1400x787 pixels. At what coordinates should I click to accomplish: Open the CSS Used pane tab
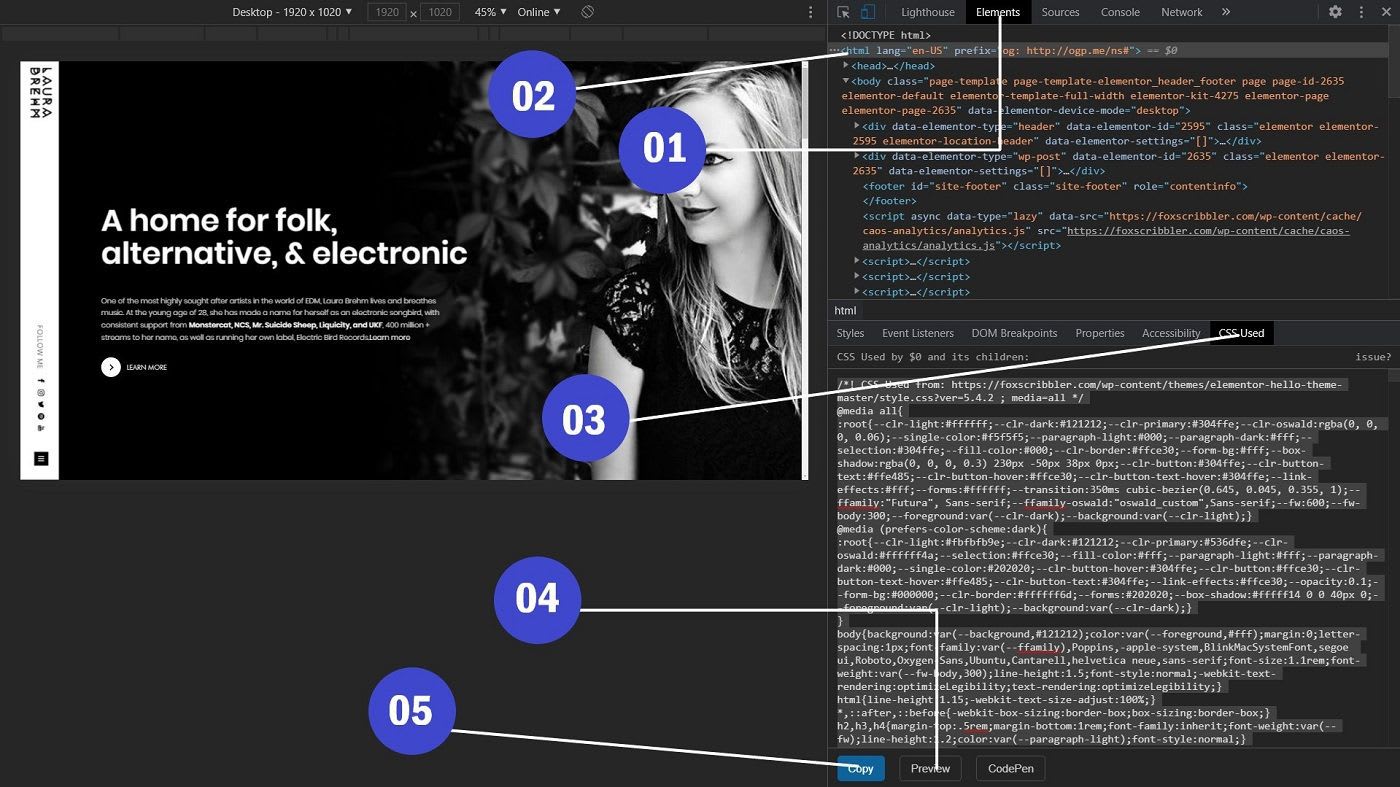pos(1241,333)
